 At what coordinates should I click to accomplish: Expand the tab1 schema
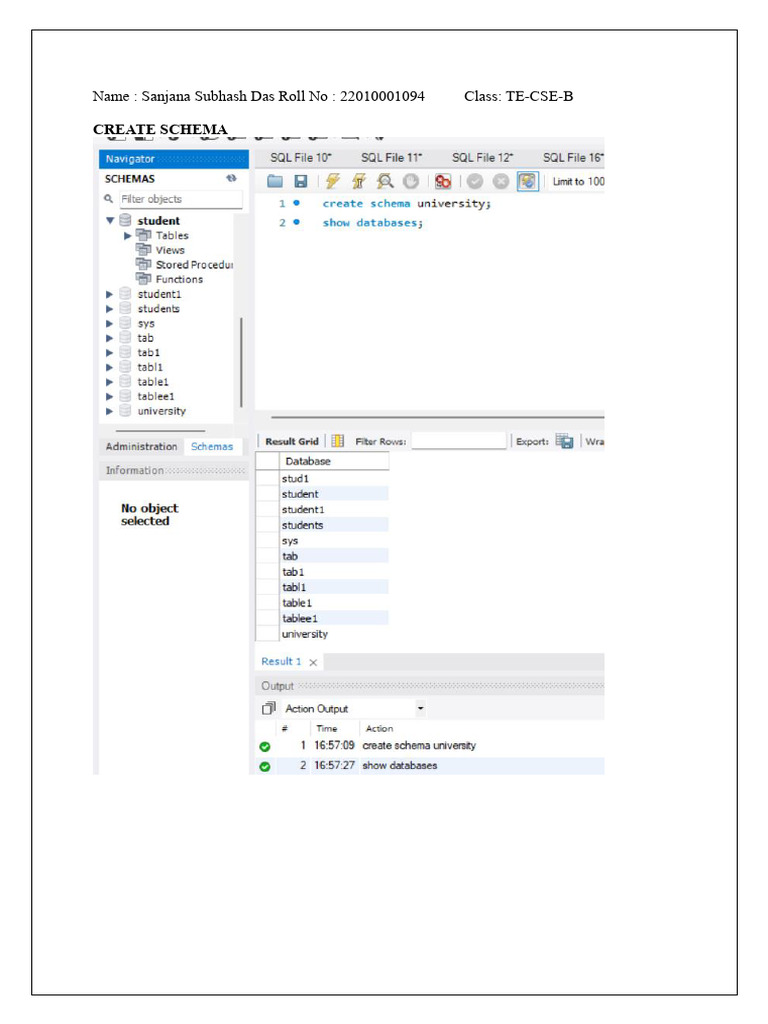[x=110, y=353]
